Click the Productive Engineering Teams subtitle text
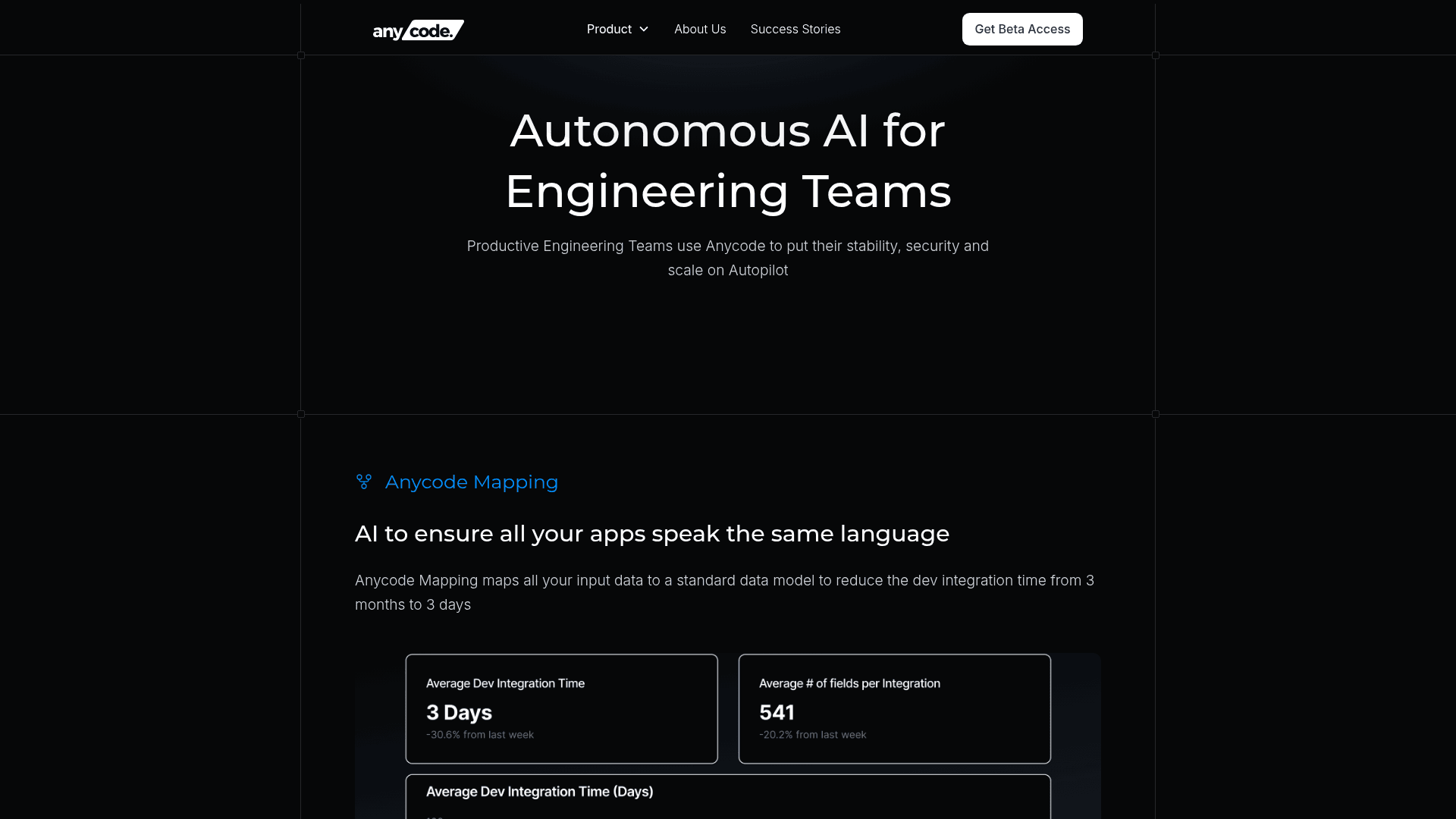Screen dimensions: 1456x819 [x=728, y=258]
